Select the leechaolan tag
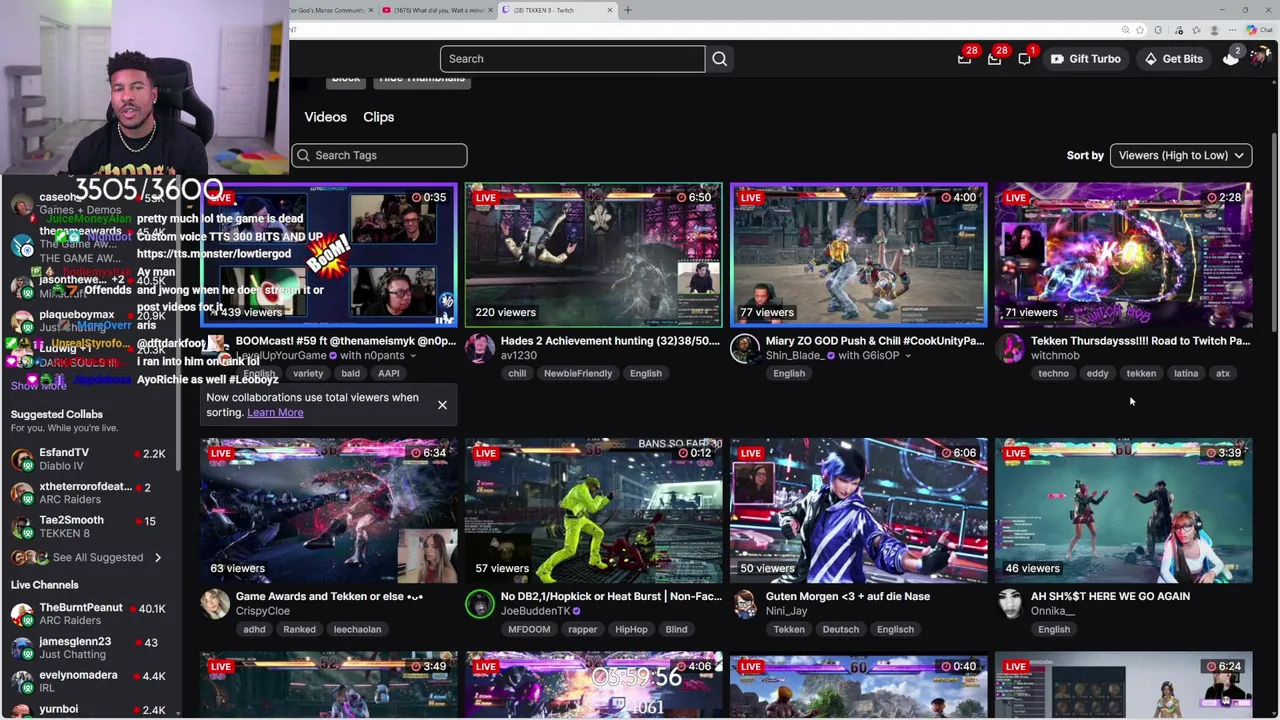1280x720 pixels. tap(357, 629)
